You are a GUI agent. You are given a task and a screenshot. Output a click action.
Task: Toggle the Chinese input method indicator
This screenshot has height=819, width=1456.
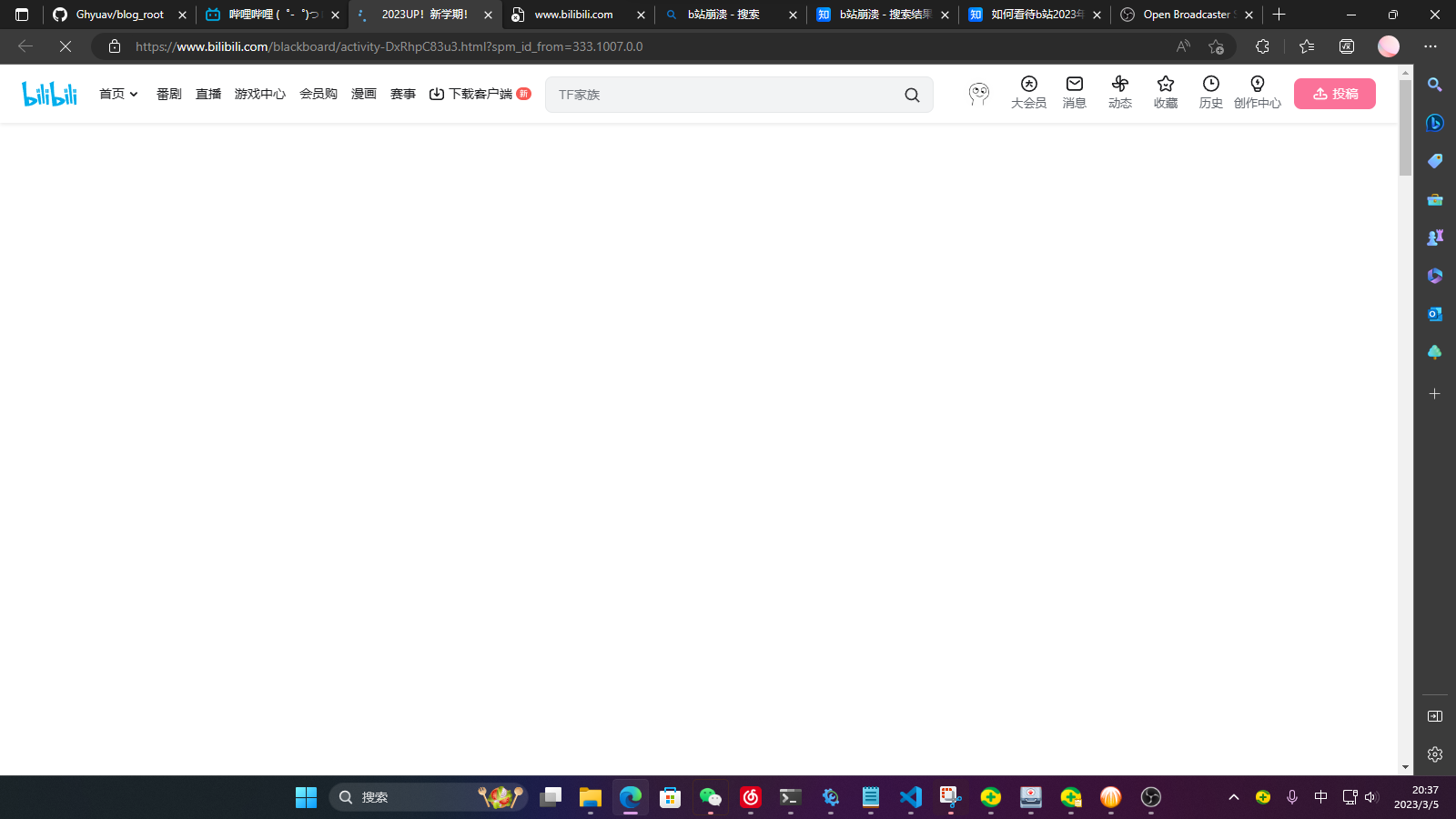click(1320, 797)
